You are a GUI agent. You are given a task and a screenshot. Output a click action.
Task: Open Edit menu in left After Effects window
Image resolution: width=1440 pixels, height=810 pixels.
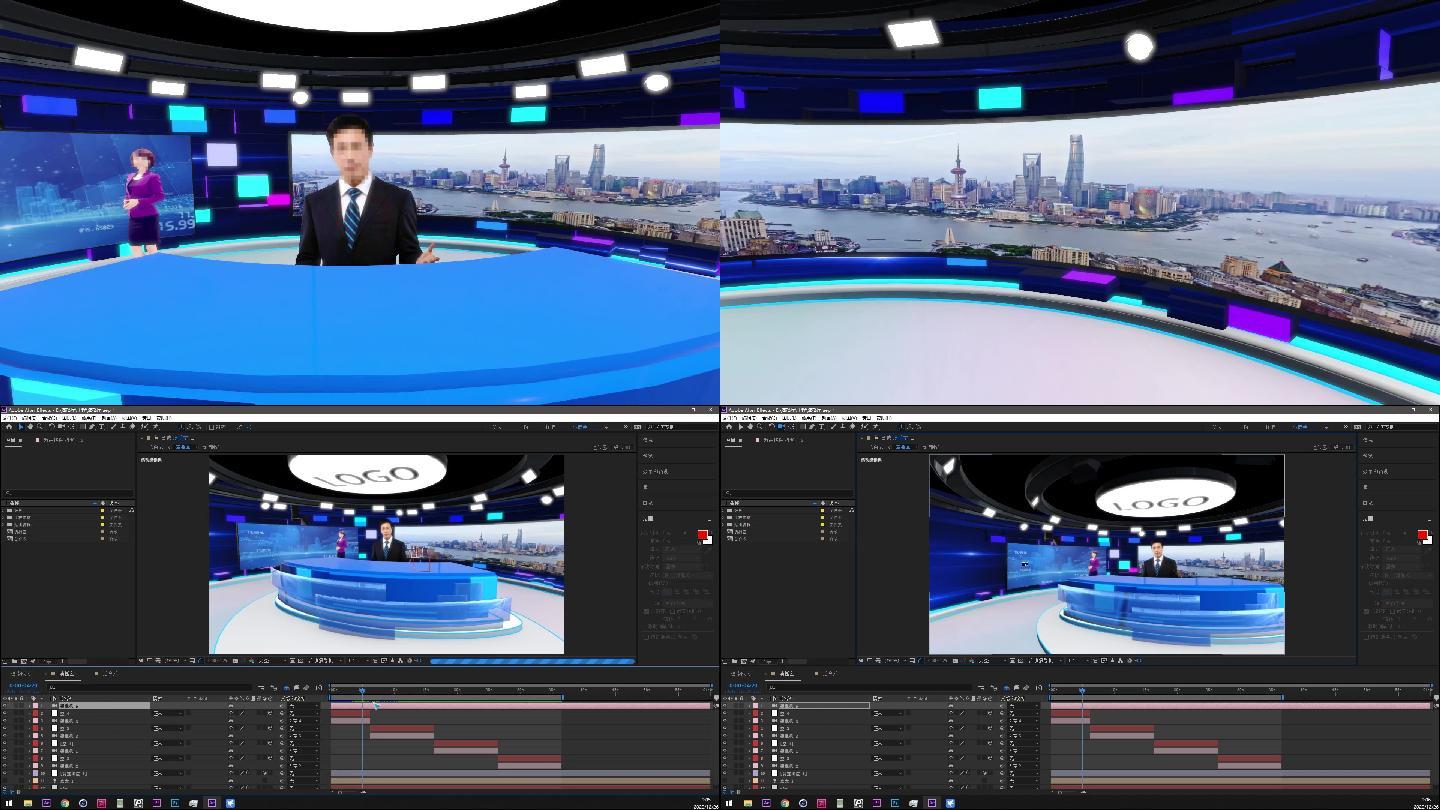tap(28, 417)
